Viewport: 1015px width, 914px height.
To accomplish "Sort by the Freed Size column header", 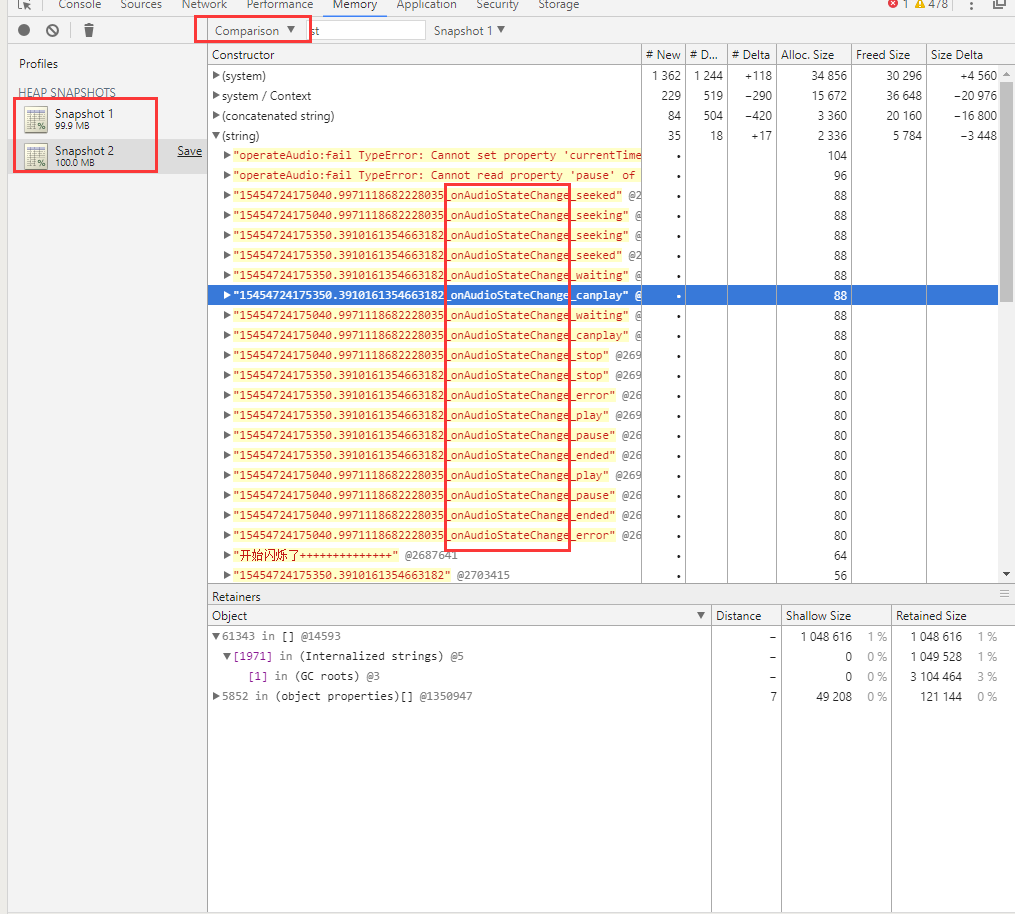I will click(x=889, y=55).
